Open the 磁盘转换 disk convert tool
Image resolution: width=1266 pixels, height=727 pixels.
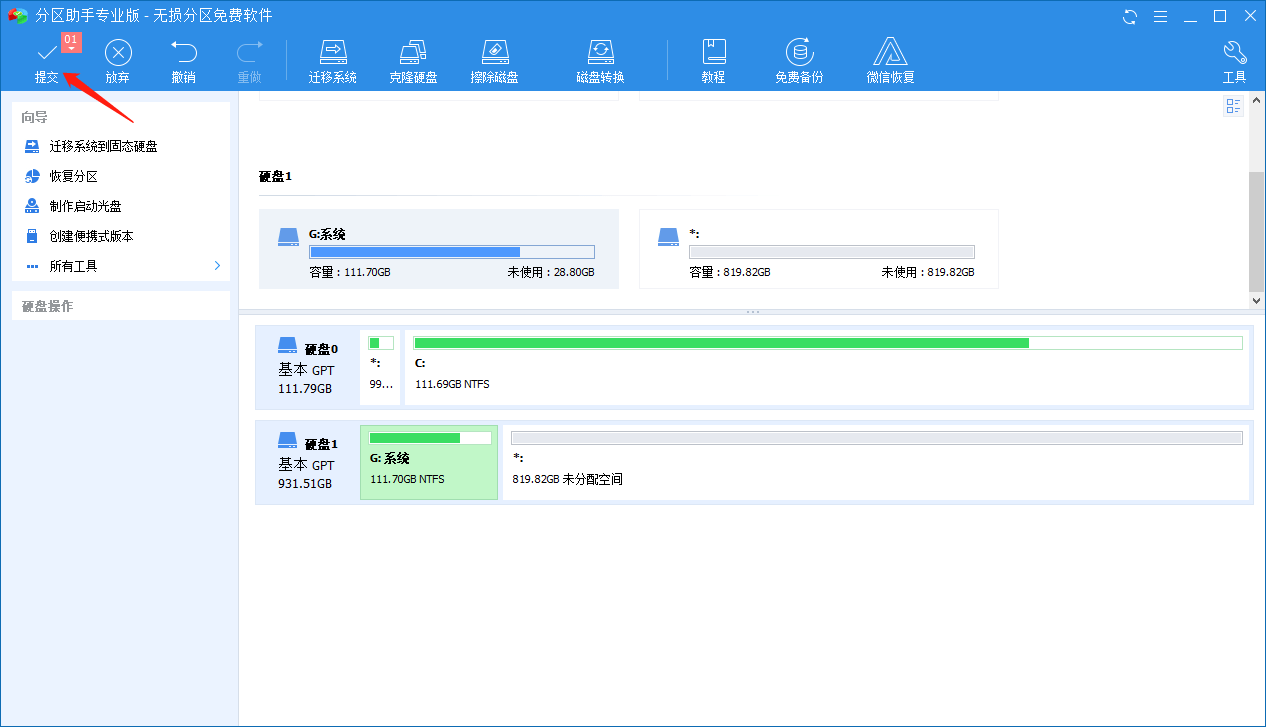pyautogui.click(x=600, y=60)
